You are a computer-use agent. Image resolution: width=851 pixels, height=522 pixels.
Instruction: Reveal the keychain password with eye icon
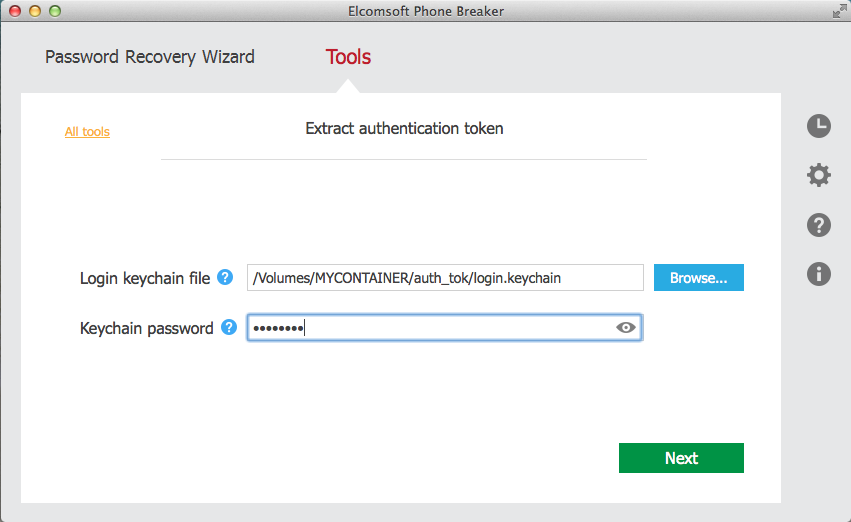point(627,327)
